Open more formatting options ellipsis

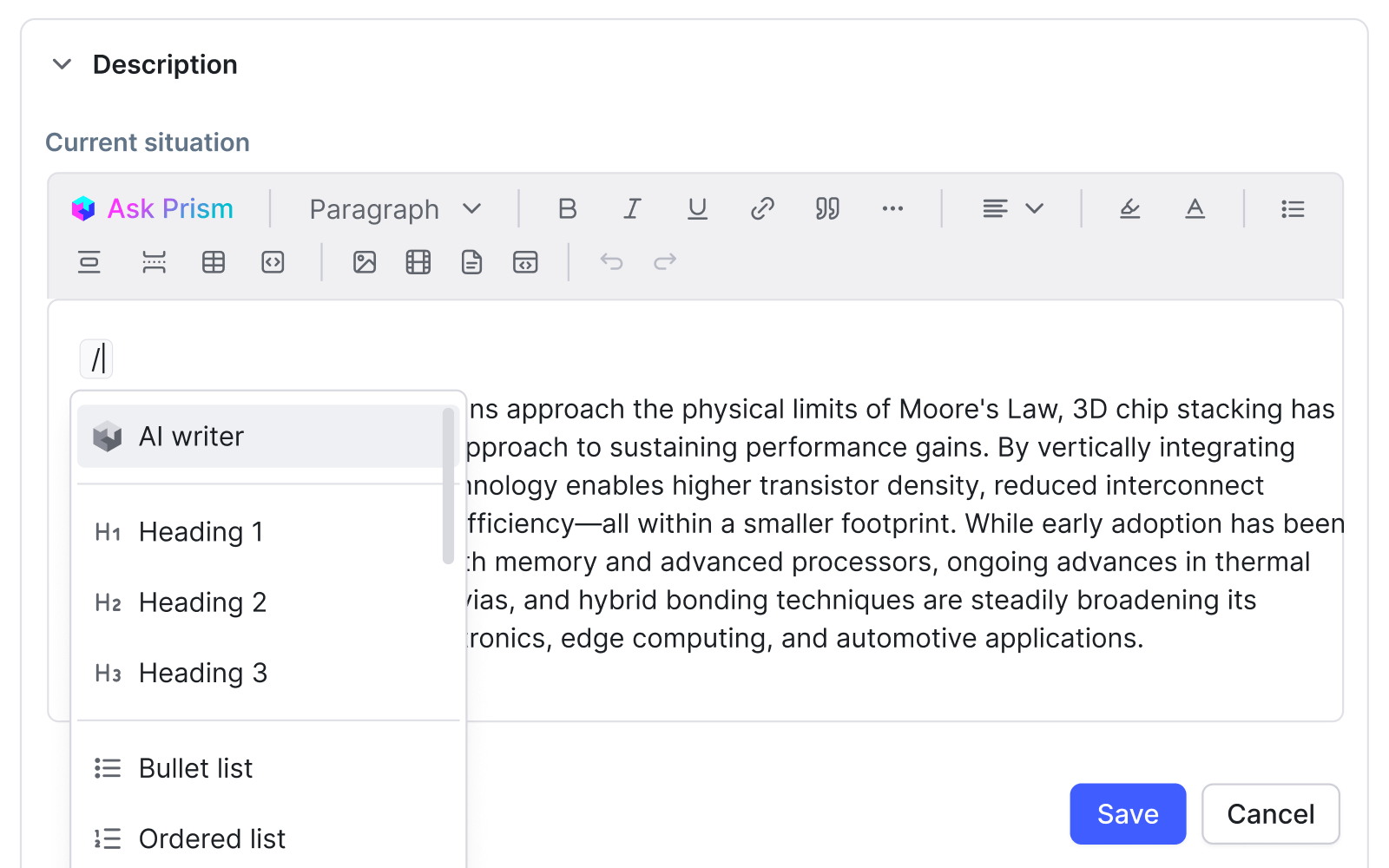click(892, 209)
